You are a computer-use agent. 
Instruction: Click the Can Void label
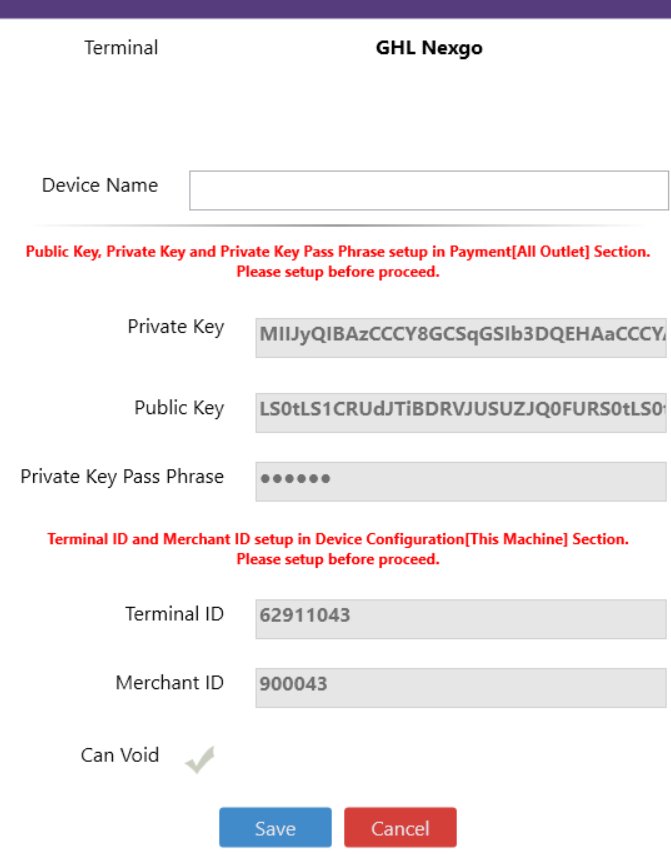120,755
